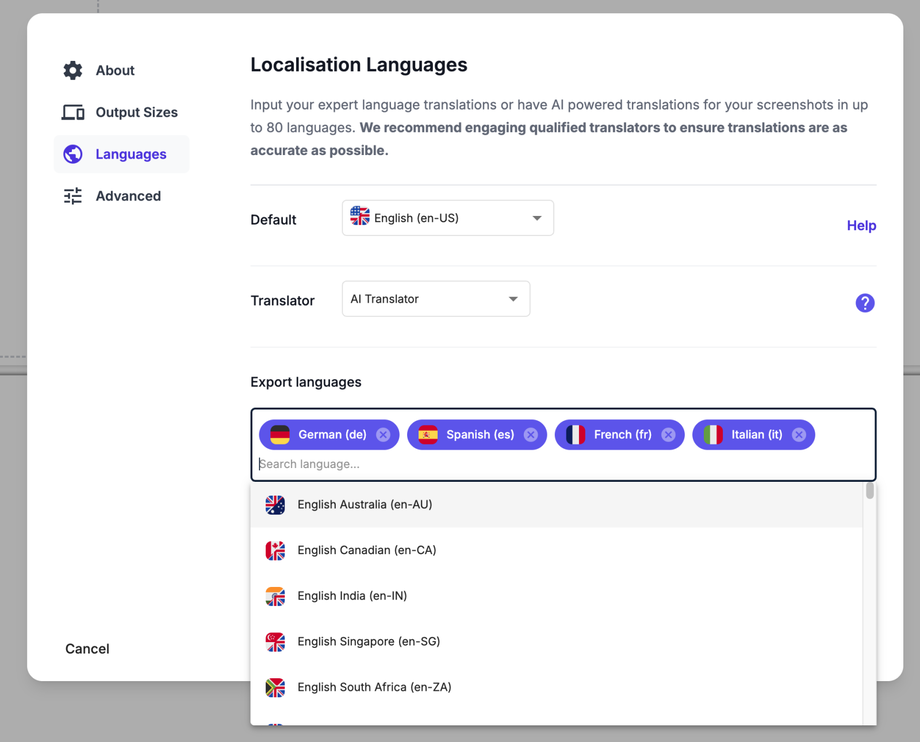The image size is (920, 742).
Task: Open the Default language dropdown
Action: pos(447,218)
